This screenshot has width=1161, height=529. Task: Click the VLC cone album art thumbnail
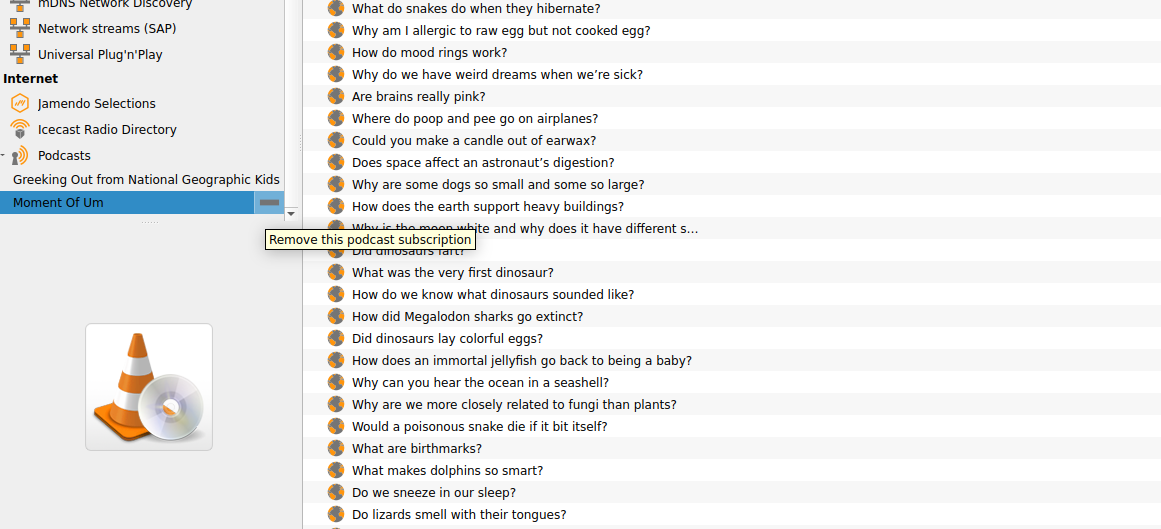coord(149,387)
